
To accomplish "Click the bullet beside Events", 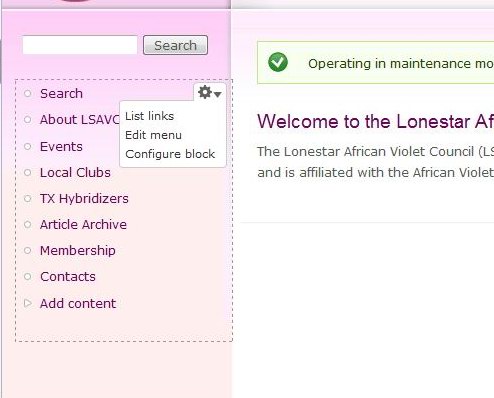I will (28, 146).
